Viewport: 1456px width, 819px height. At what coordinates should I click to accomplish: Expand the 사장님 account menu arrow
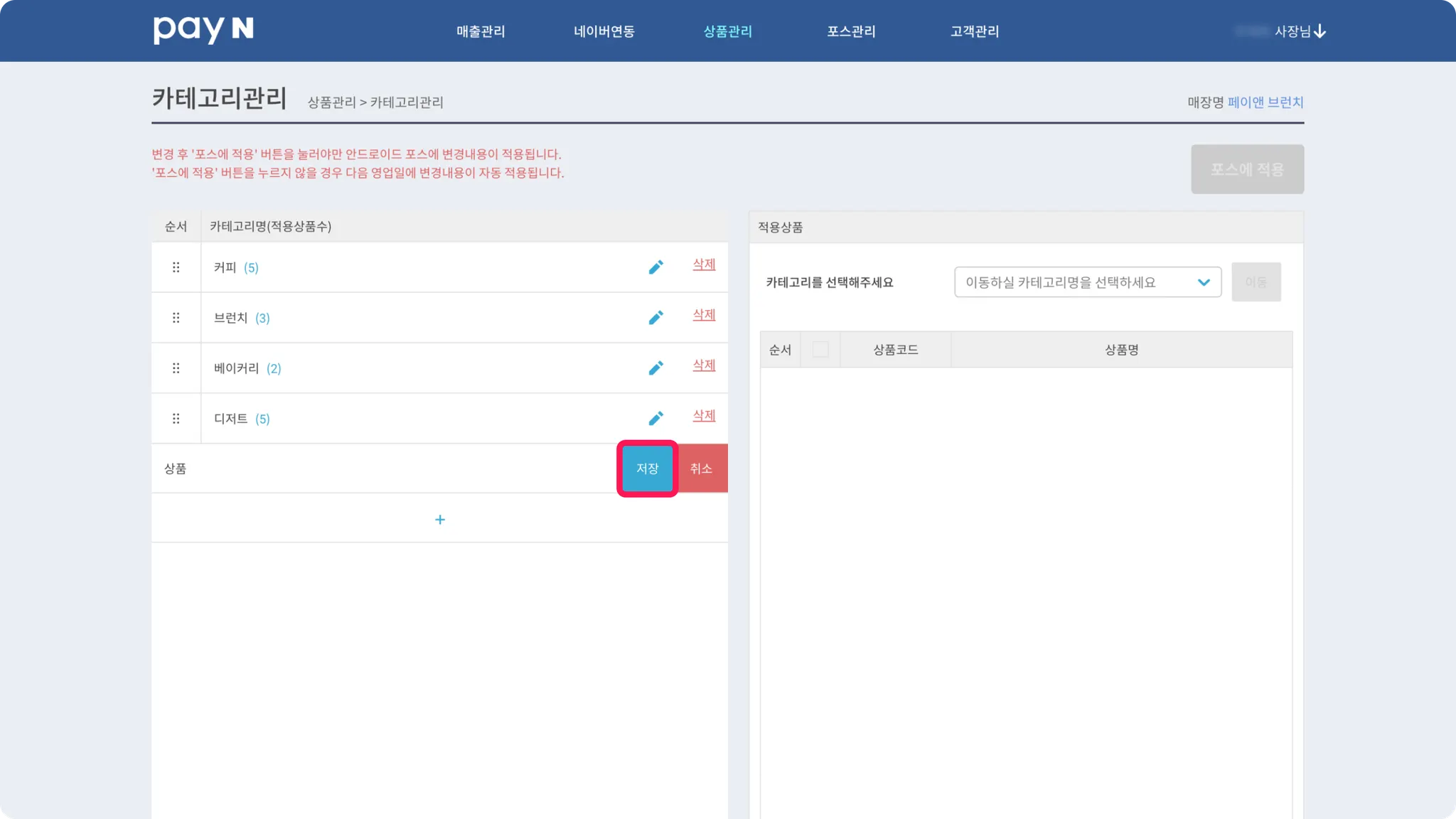coord(1320,31)
